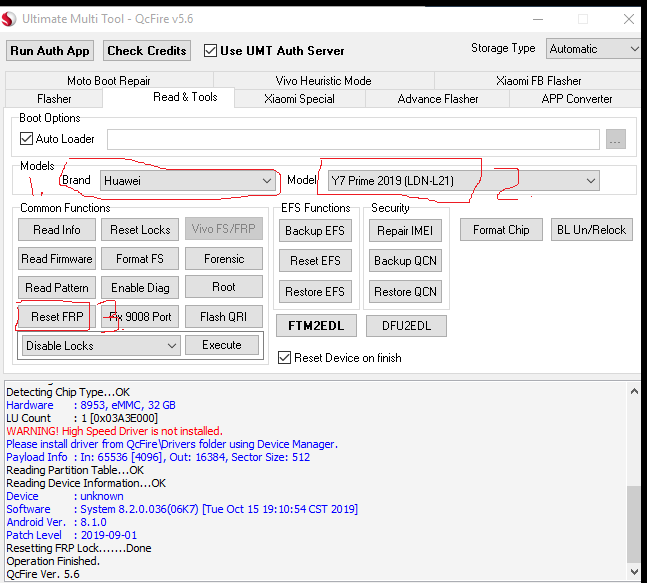Click the 'Payload Info' log line
This screenshot has height=583, width=647.
click(x=158, y=457)
